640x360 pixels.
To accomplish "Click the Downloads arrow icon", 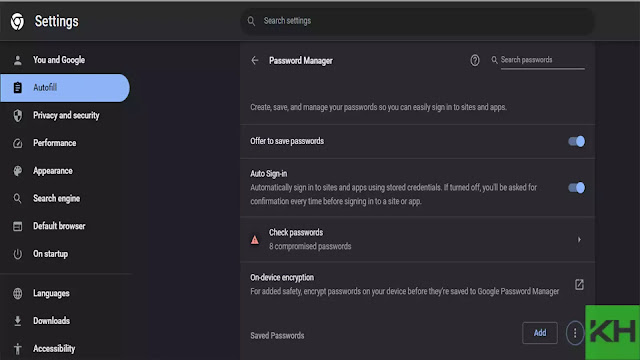I will pyautogui.click(x=18, y=321).
